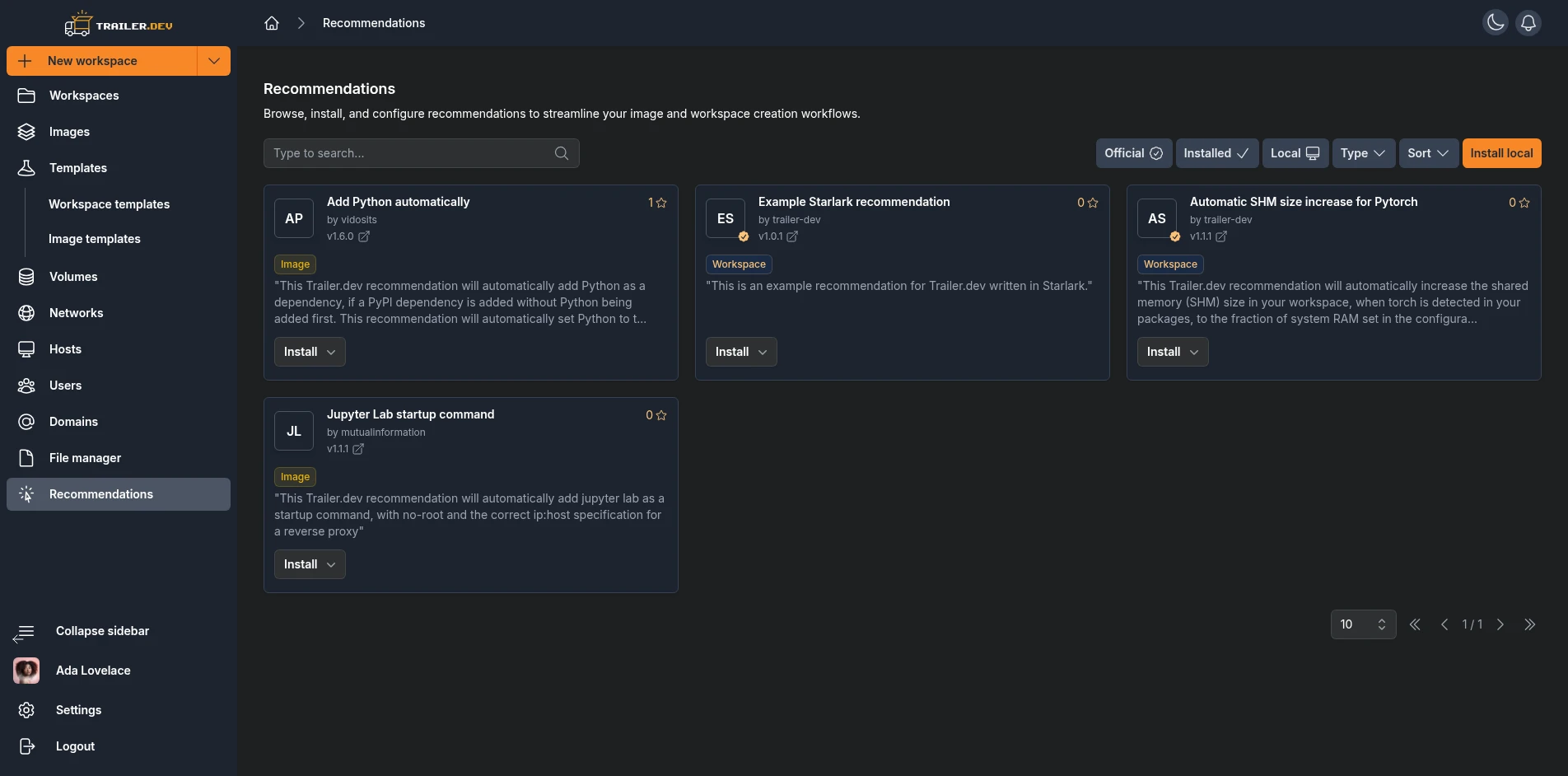Click author mutualinformation text

coord(383,432)
